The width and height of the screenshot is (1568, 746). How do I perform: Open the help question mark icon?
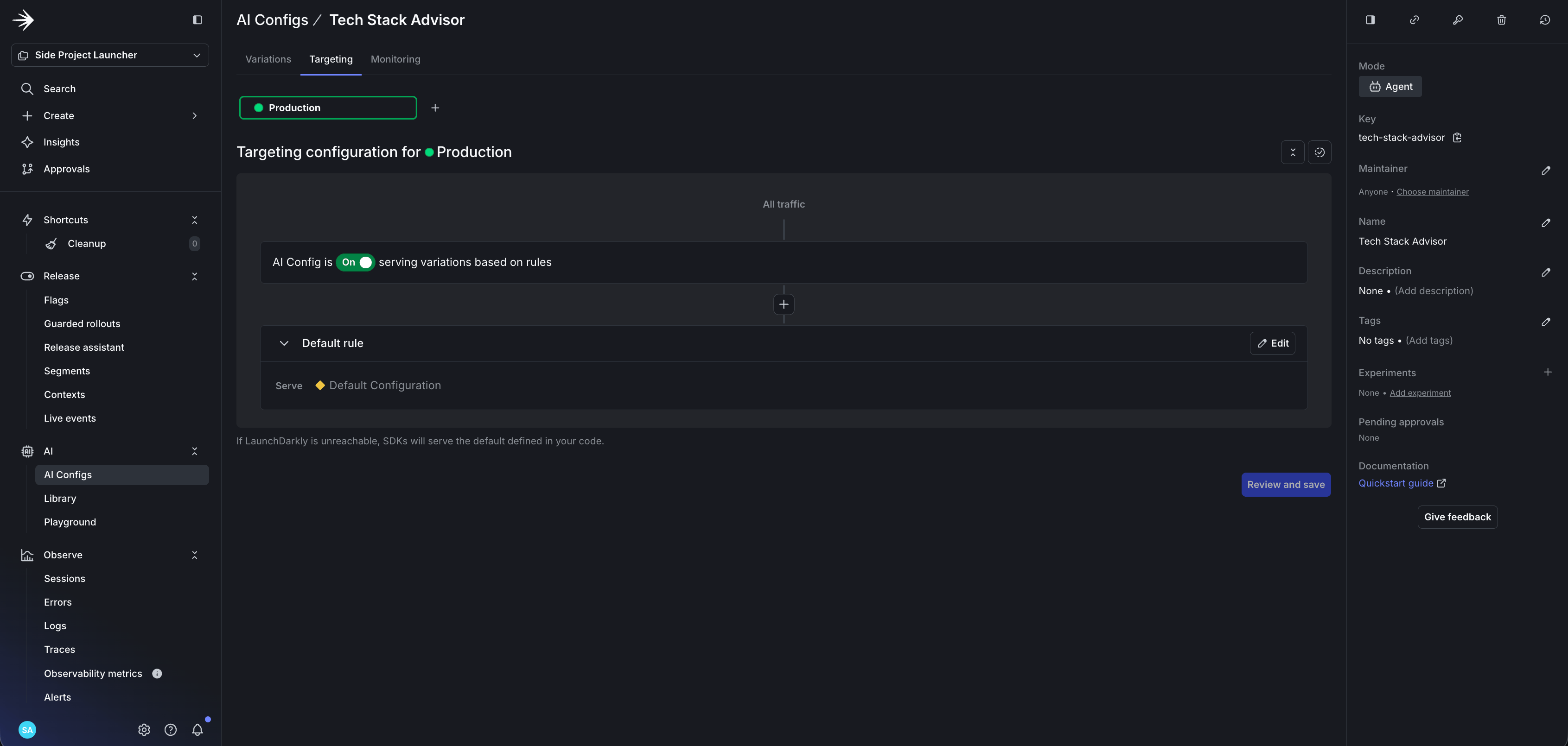(x=171, y=730)
